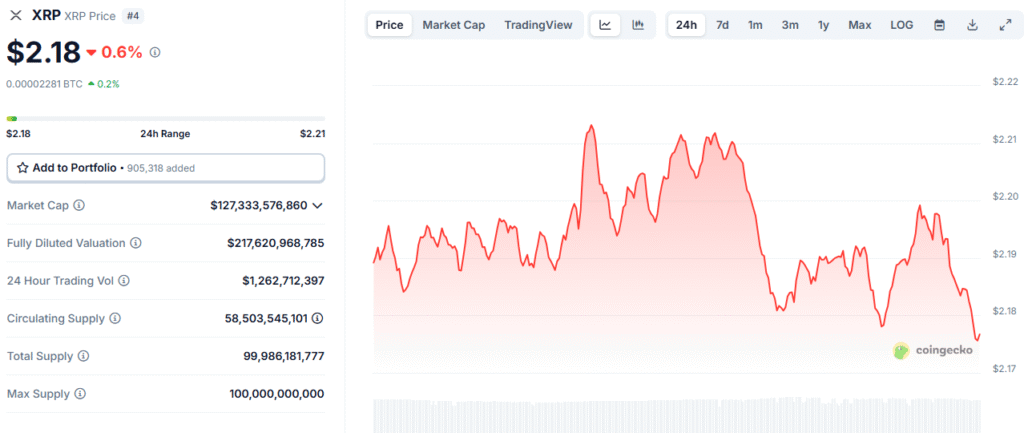Viewport: 1024px width, 433px height.
Task: Switch to line chart view
Action: [x=605, y=25]
